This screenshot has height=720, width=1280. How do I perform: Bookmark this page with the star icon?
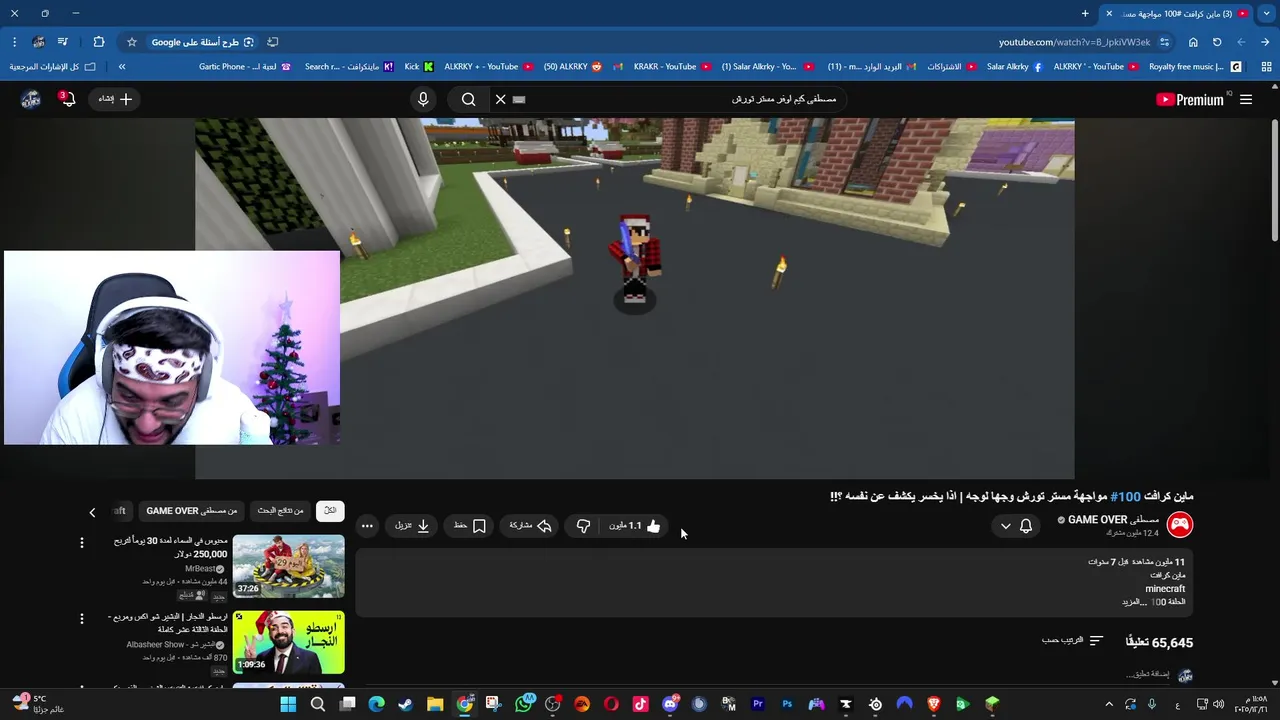(131, 42)
